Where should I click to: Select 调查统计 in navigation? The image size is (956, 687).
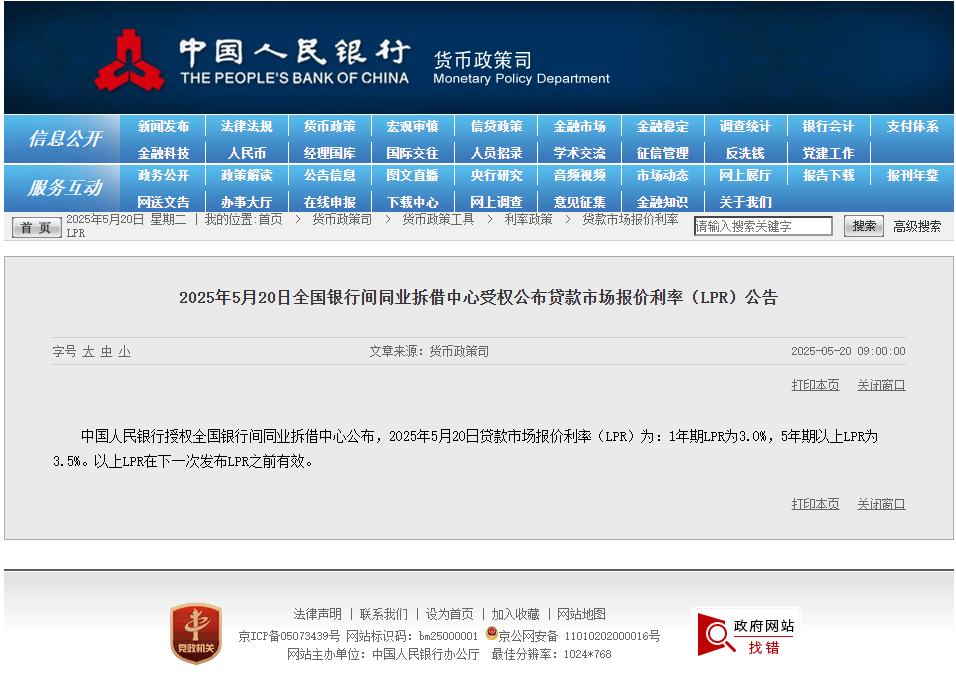[x=745, y=127]
